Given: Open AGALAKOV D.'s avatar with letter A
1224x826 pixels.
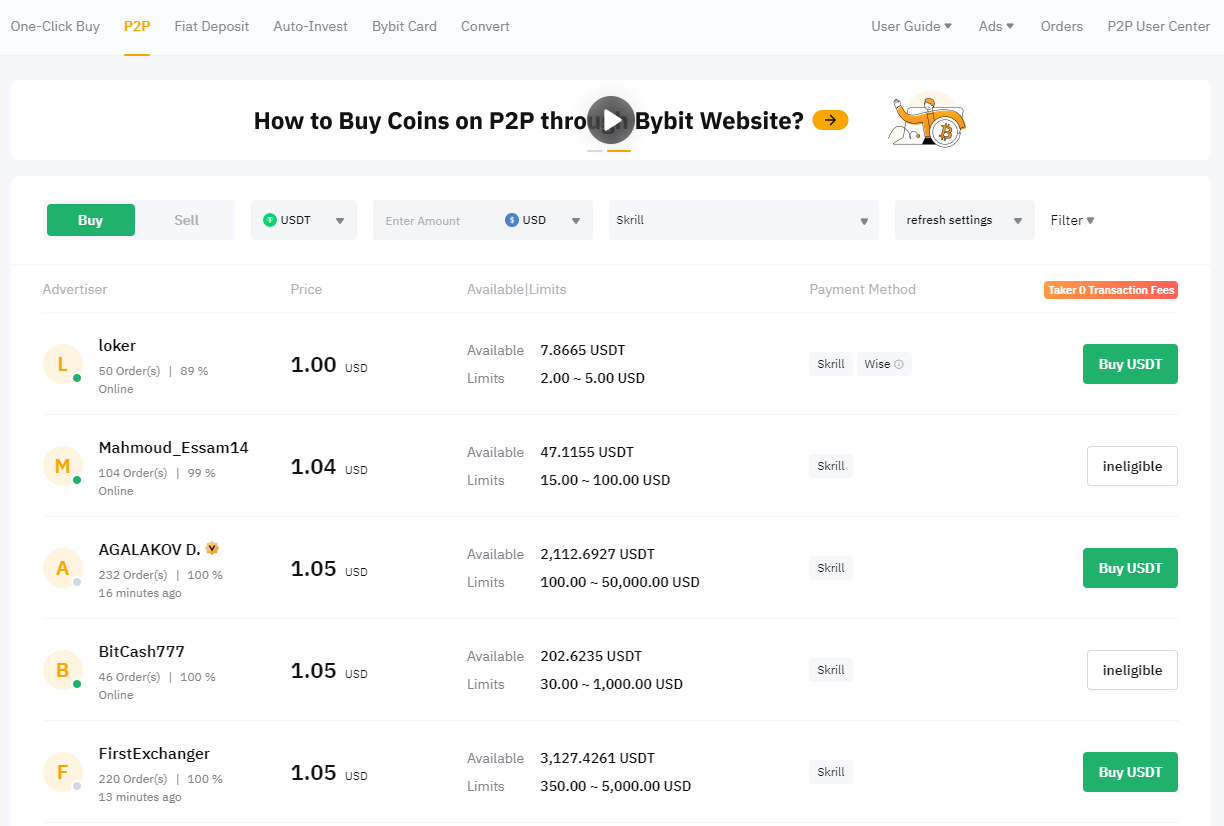Looking at the screenshot, I should [62, 568].
